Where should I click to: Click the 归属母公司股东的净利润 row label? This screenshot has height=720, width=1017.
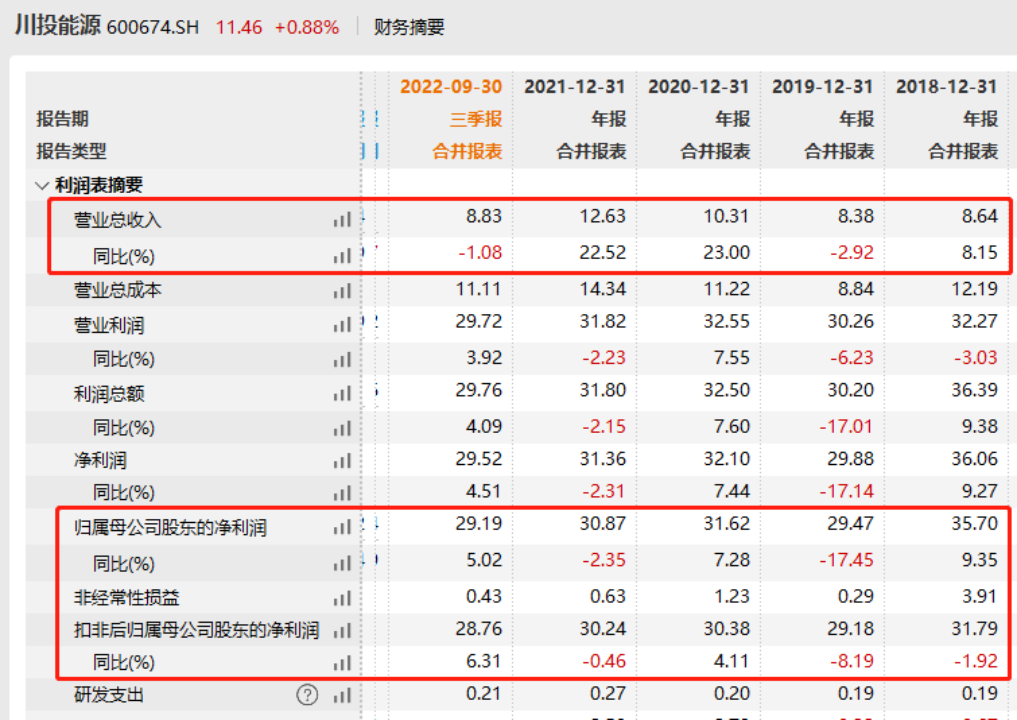click(170, 528)
